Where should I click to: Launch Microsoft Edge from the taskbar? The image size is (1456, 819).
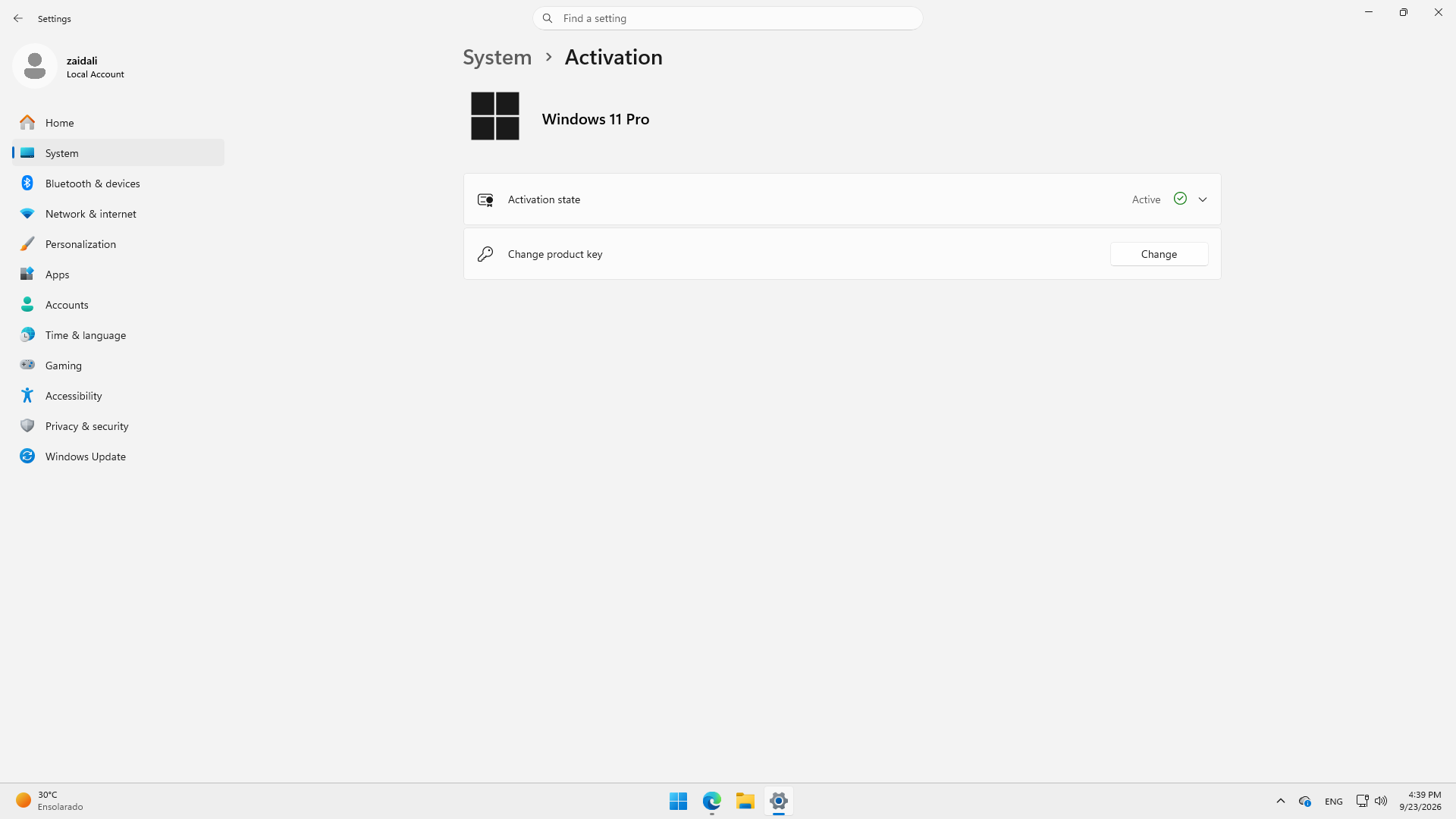(x=711, y=801)
